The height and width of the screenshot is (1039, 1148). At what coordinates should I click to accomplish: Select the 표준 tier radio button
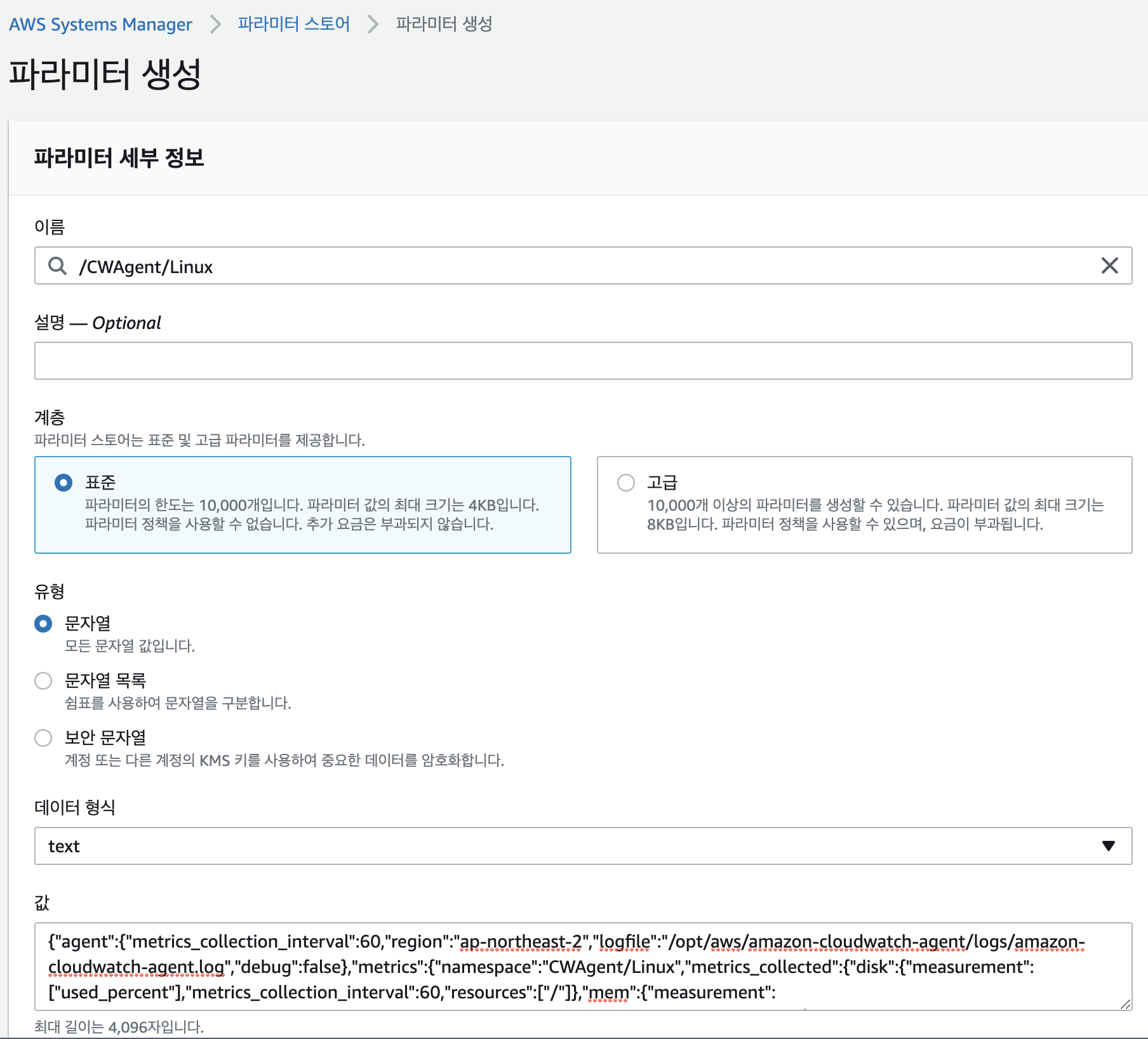(x=63, y=483)
